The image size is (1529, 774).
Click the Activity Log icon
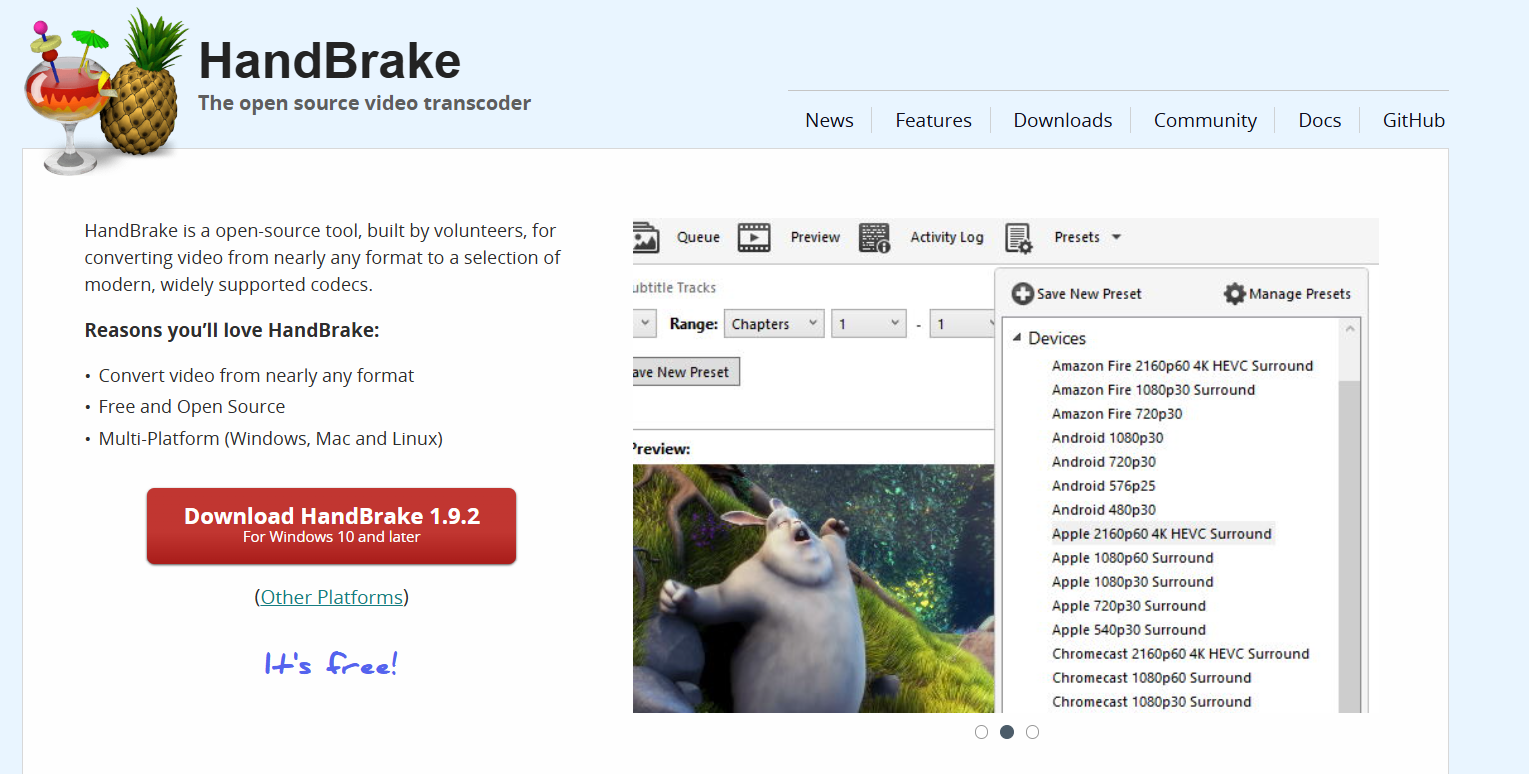point(875,238)
